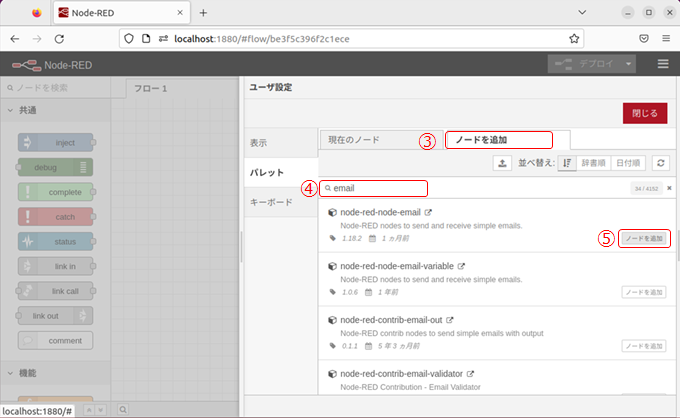Click the upload module icon button

(x=504, y=162)
